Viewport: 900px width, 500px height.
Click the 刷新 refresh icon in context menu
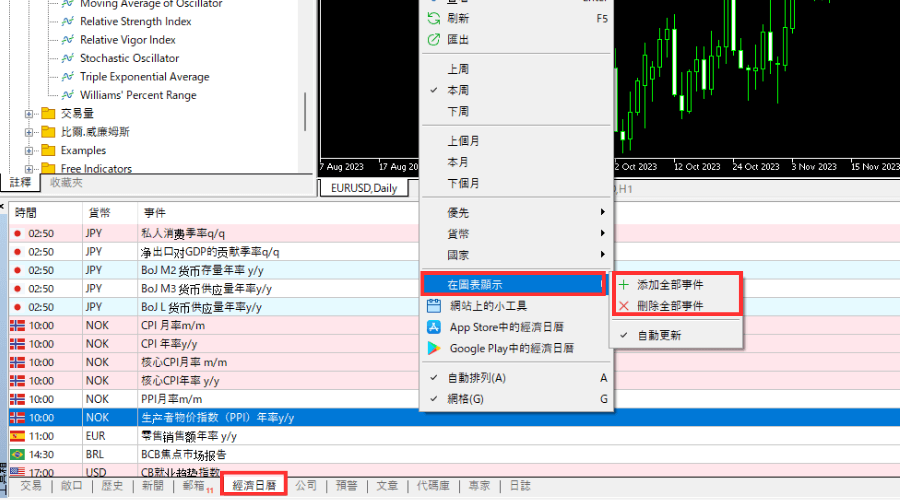tap(433, 18)
